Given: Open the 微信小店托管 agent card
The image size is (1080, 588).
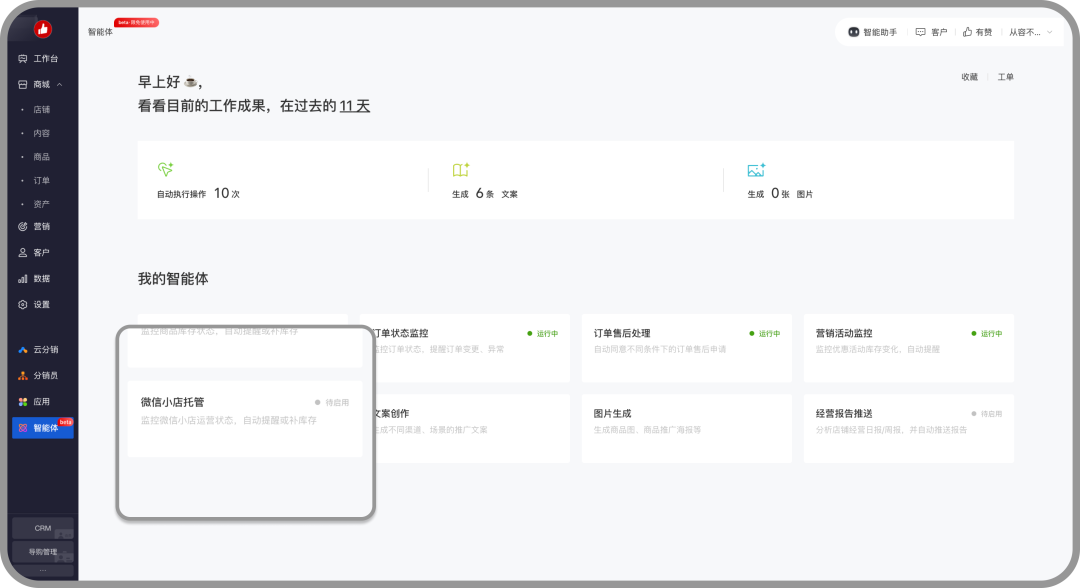Looking at the screenshot, I should (245, 419).
